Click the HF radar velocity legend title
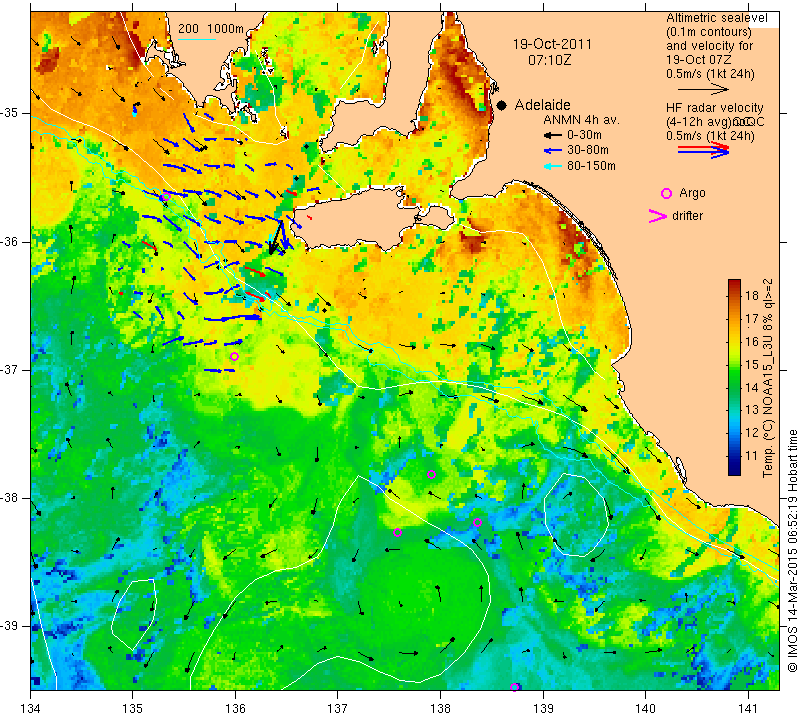 (714, 108)
